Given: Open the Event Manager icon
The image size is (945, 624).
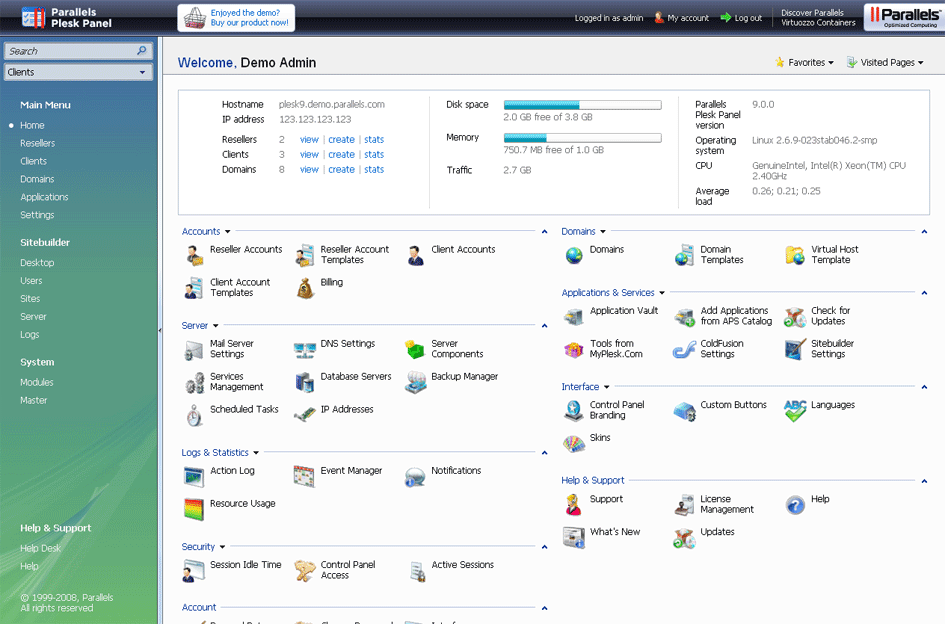Looking at the screenshot, I should point(305,477).
